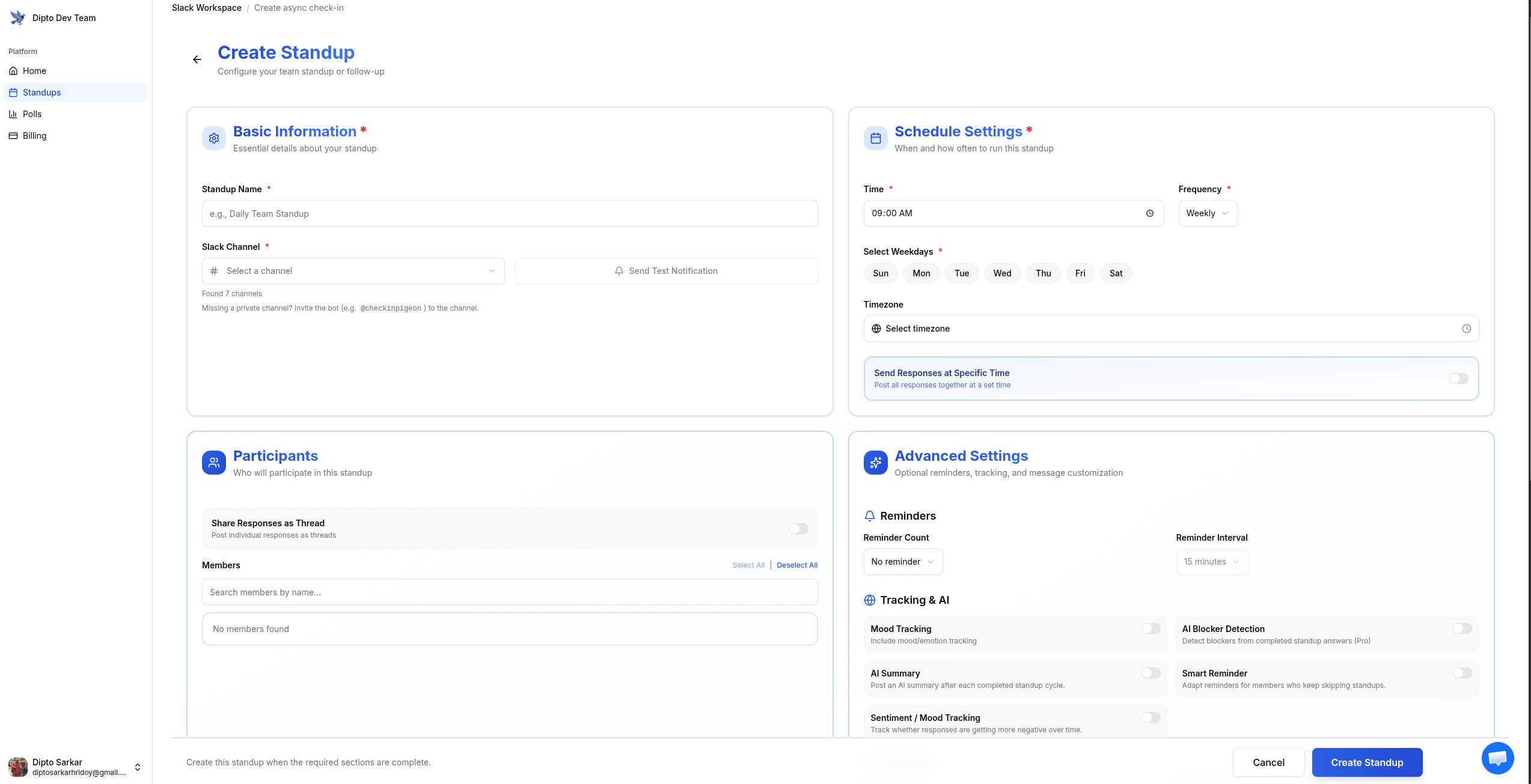Screen dimensions: 1531x784
Task: Open the chat support bubble icon
Action: [1497, 758]
